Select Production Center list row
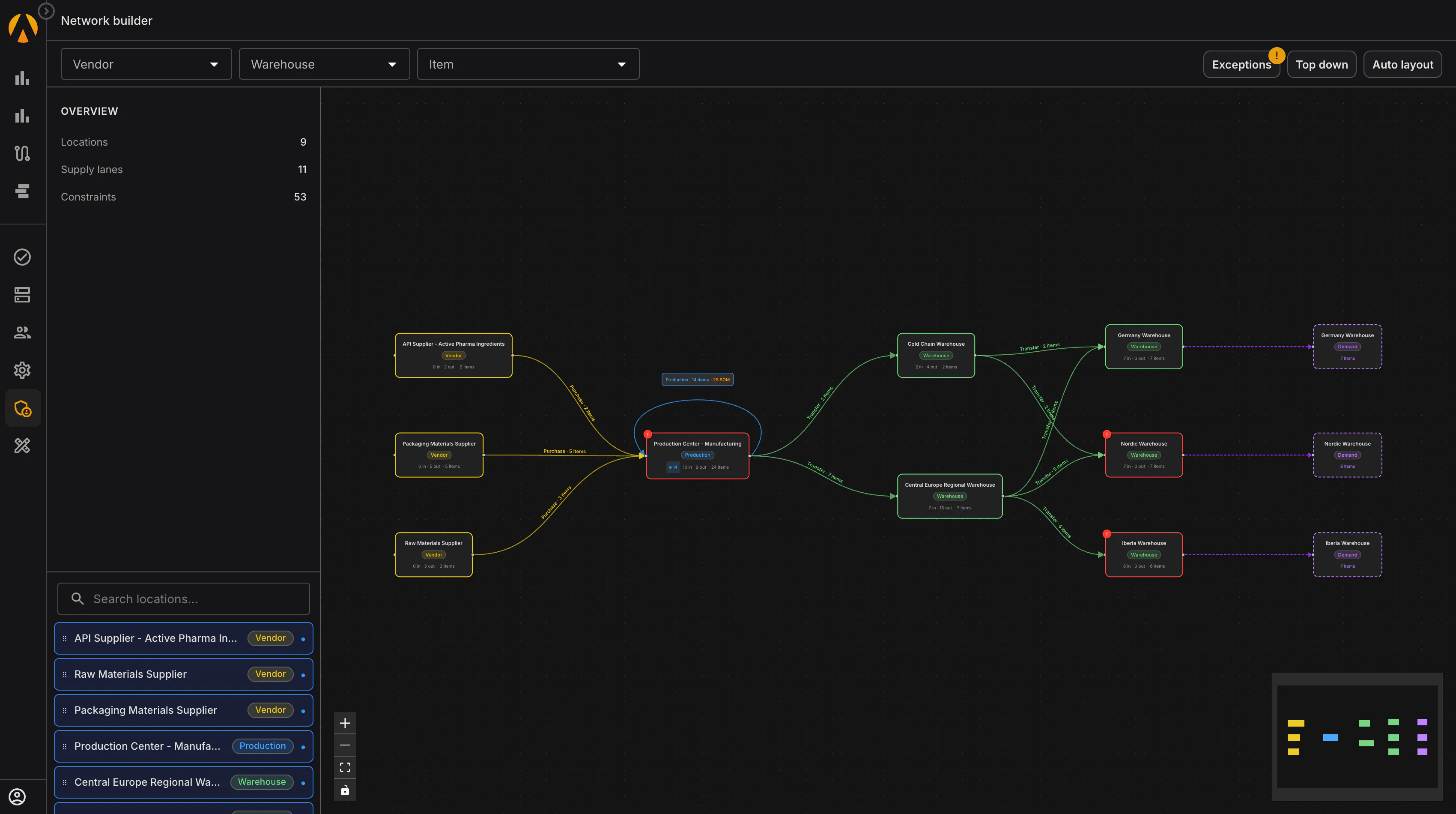 pos(184,746)
